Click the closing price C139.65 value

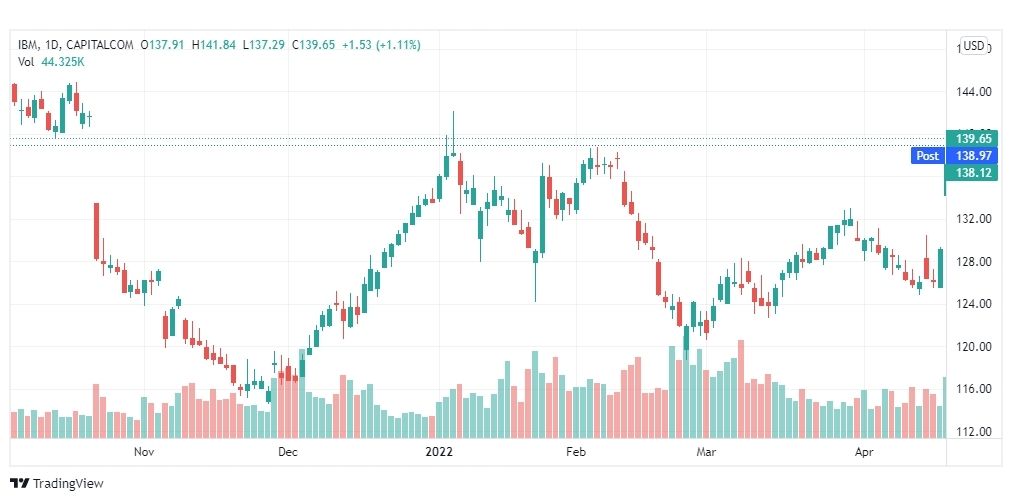click(313, 45)
